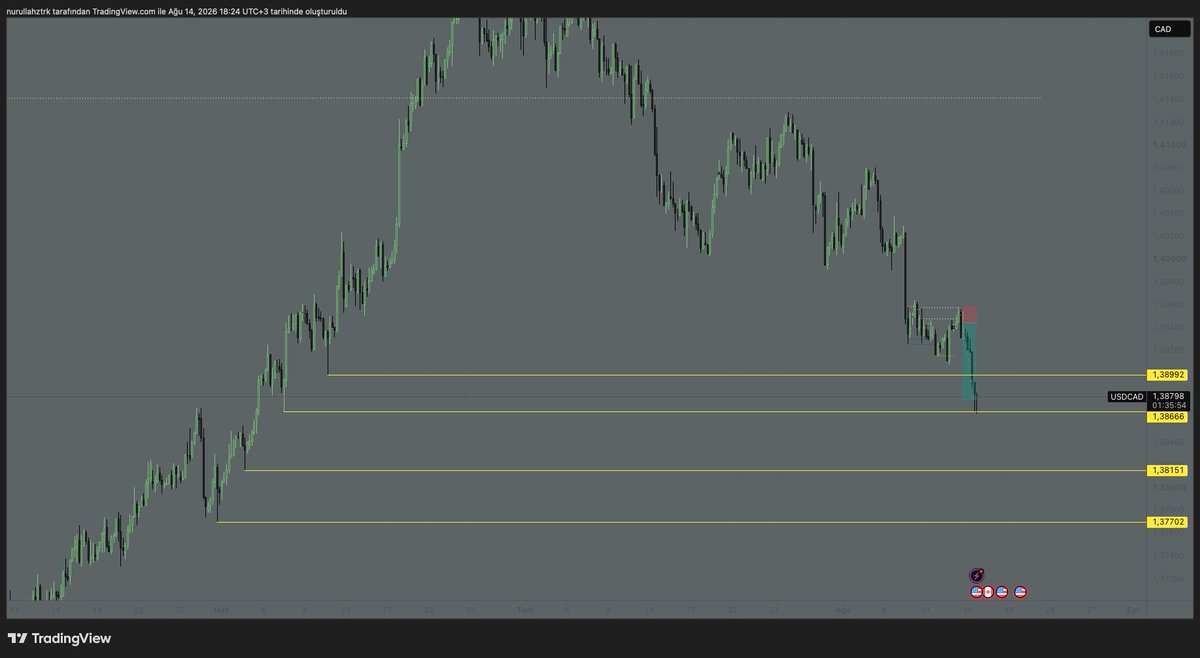Click the 'Tem' month label on time axis
Image resolution: width=1200 pixels, height=658 pixels.
coord(525,609)
